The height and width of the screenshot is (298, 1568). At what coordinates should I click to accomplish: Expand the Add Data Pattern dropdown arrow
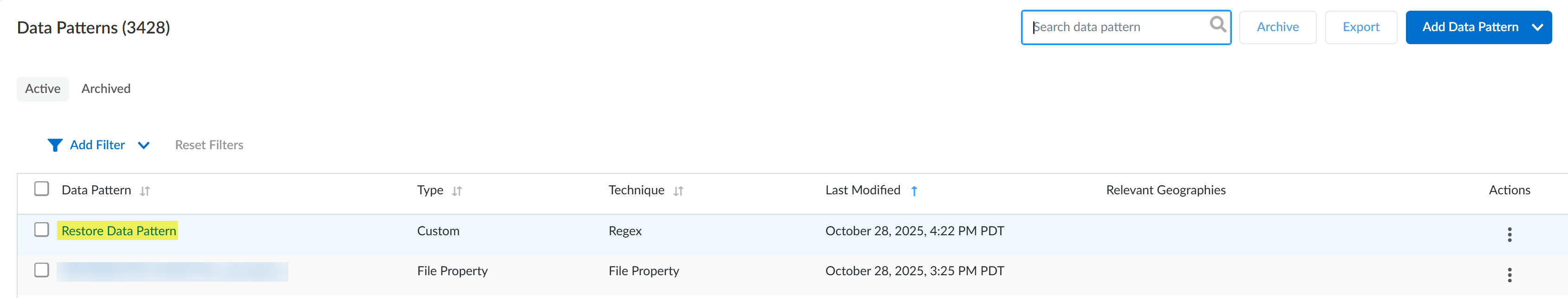1537,27
